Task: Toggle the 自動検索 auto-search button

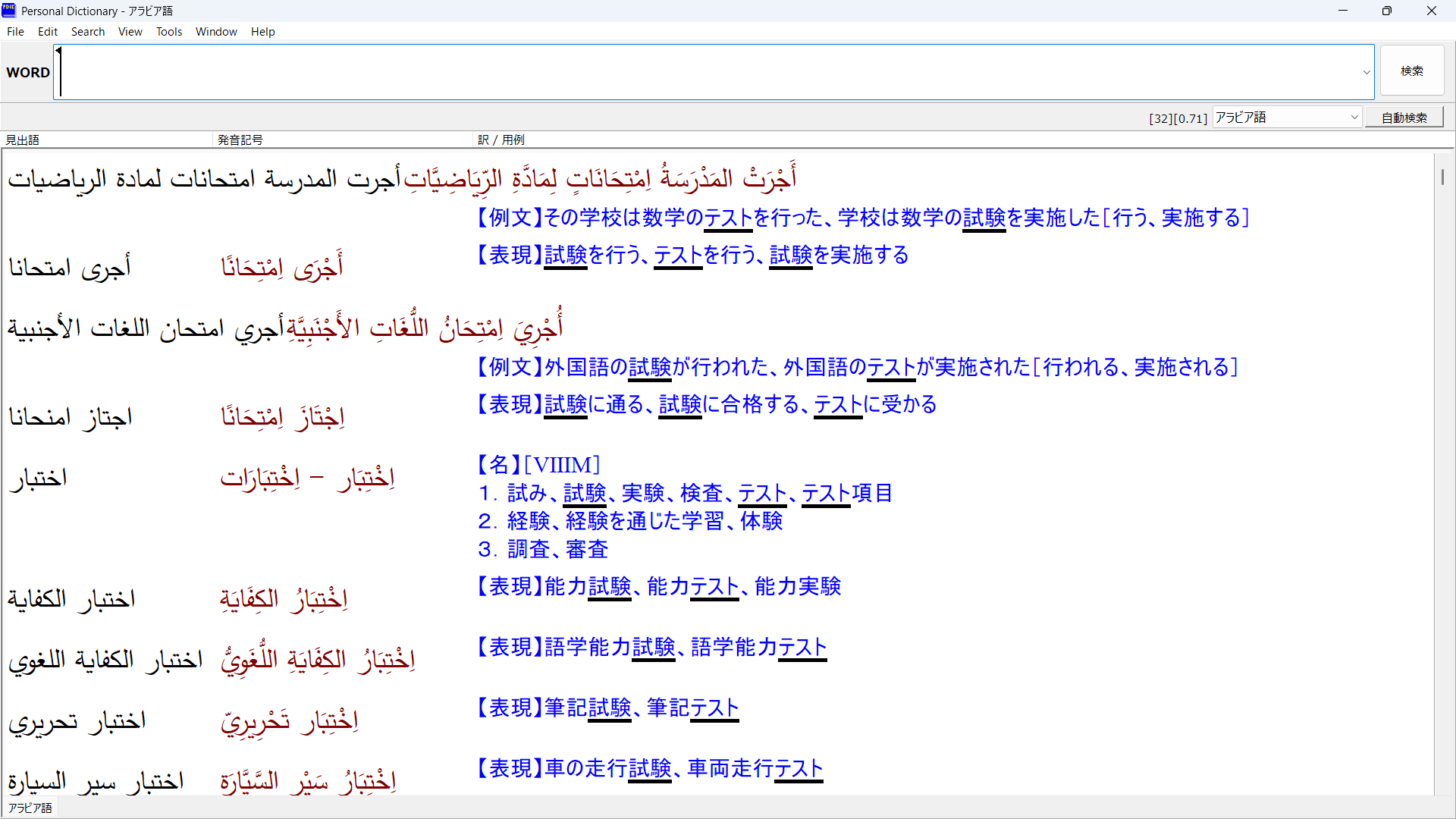Action: [x=1404, y=118]
